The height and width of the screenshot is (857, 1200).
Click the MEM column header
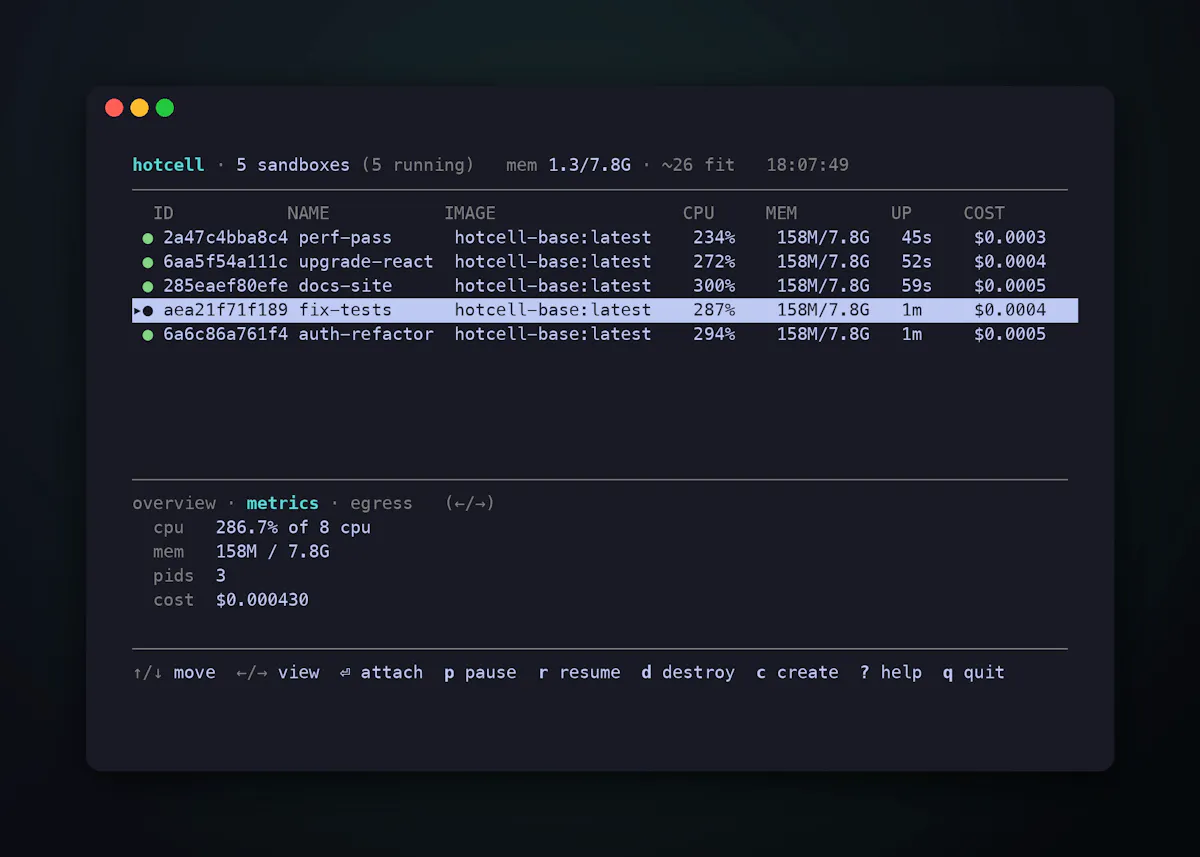782,213
